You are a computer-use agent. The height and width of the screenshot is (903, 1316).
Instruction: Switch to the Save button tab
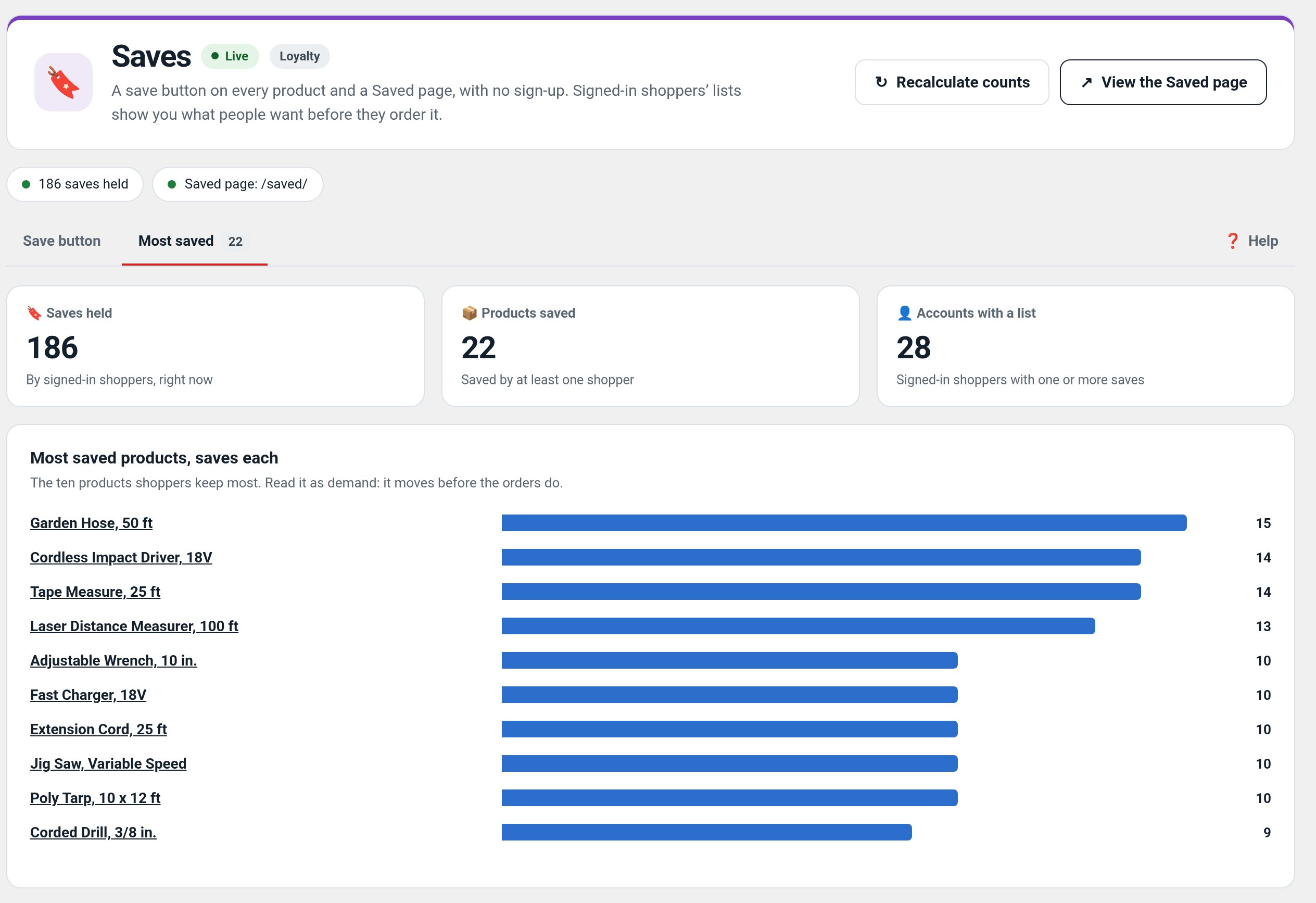coord(62,241)
